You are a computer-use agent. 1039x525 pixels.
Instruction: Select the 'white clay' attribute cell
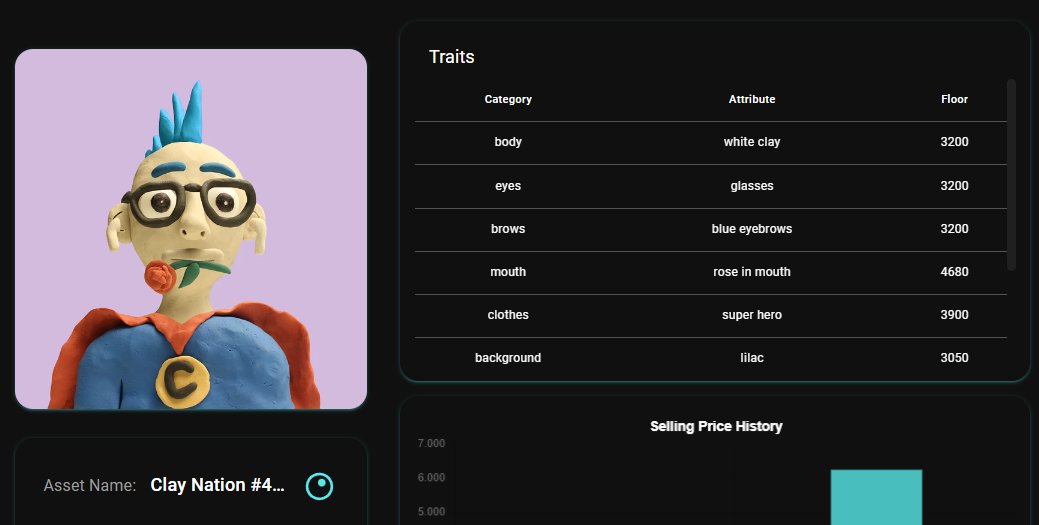(752, 142)
